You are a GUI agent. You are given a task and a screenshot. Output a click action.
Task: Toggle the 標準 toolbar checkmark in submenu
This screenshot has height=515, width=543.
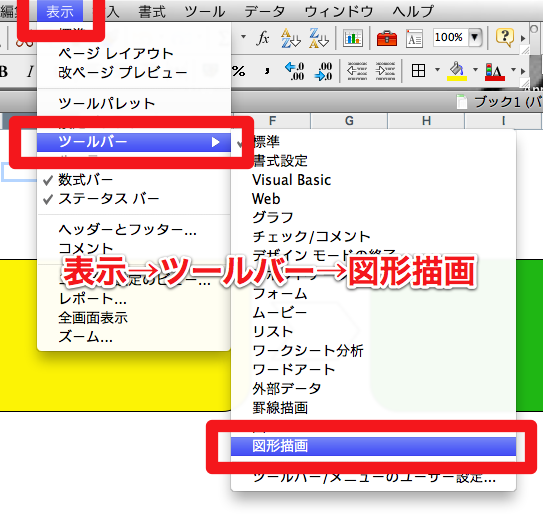coord(373,142)
